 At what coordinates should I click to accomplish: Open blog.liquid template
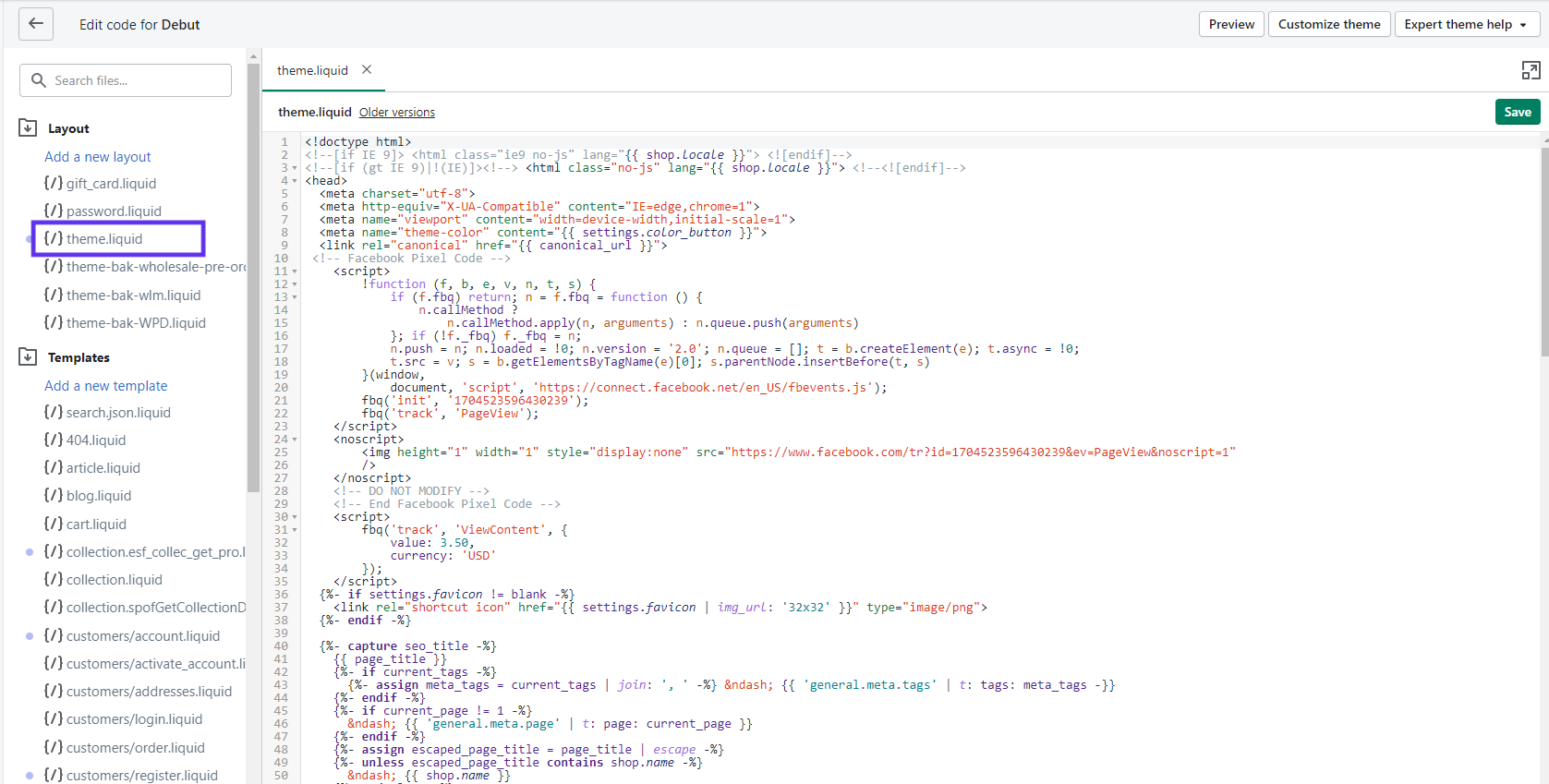87,496
